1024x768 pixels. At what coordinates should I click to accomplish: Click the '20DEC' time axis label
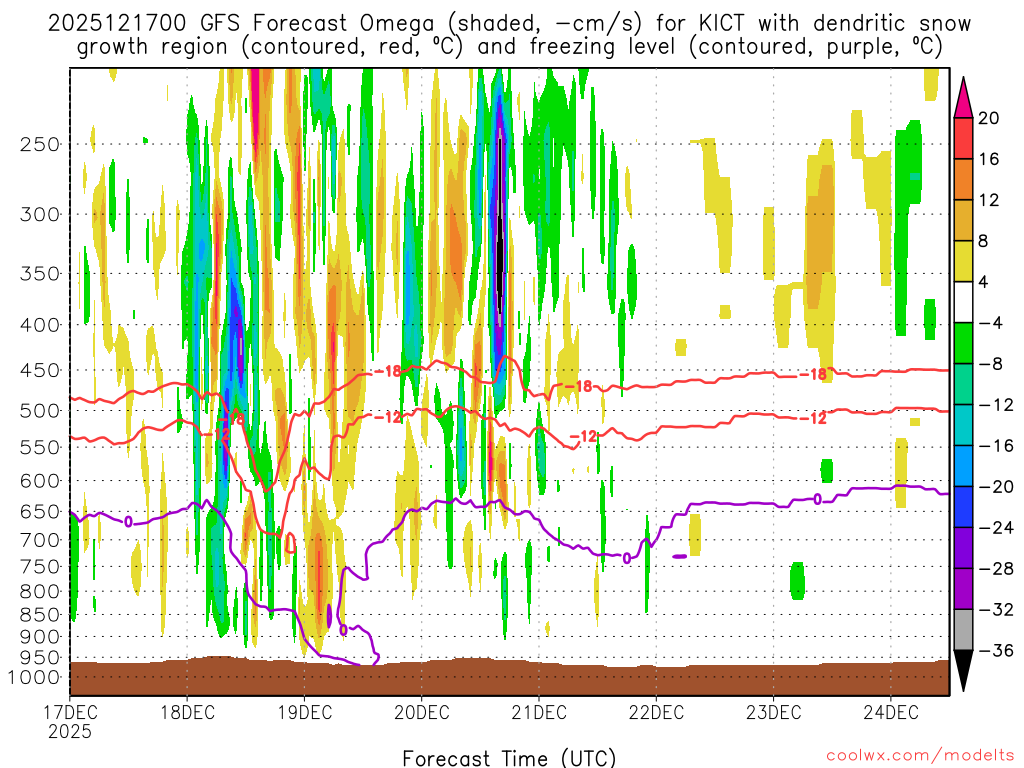(x=422, y=711)
